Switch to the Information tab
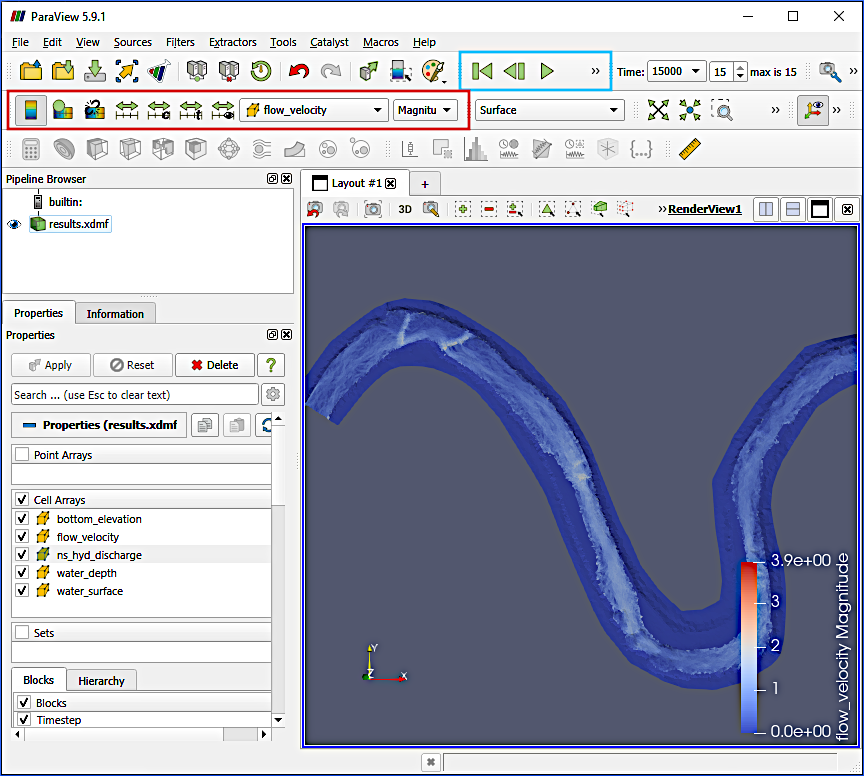Screen dimensions: 864x776 click(x=115, y=313)
